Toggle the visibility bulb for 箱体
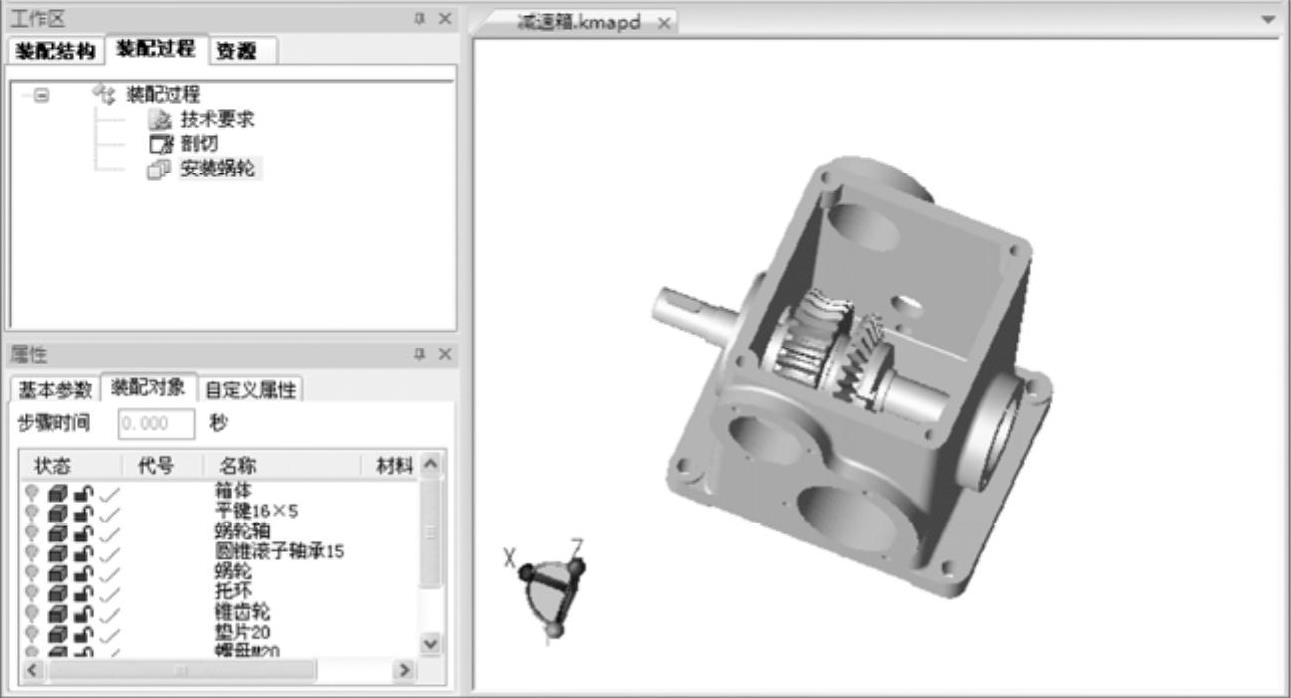The width and height of the screenshot is (1291, 698). click(32, 491)
